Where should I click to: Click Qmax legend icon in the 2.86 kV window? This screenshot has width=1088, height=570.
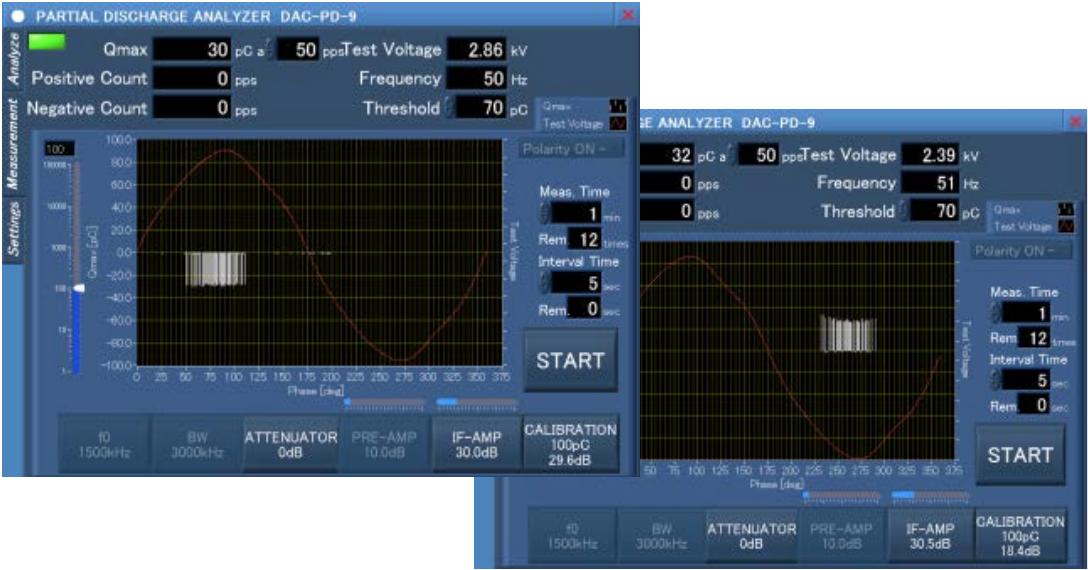pos(617,105)
